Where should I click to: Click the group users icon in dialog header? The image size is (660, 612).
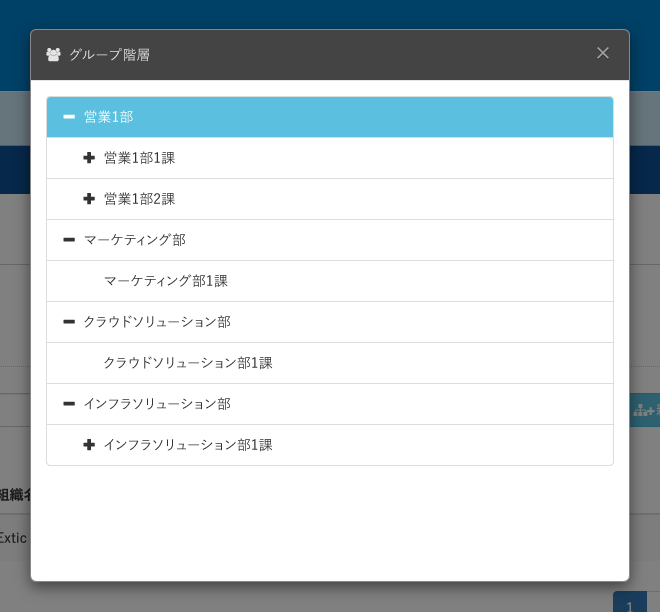tap(53, 55)
